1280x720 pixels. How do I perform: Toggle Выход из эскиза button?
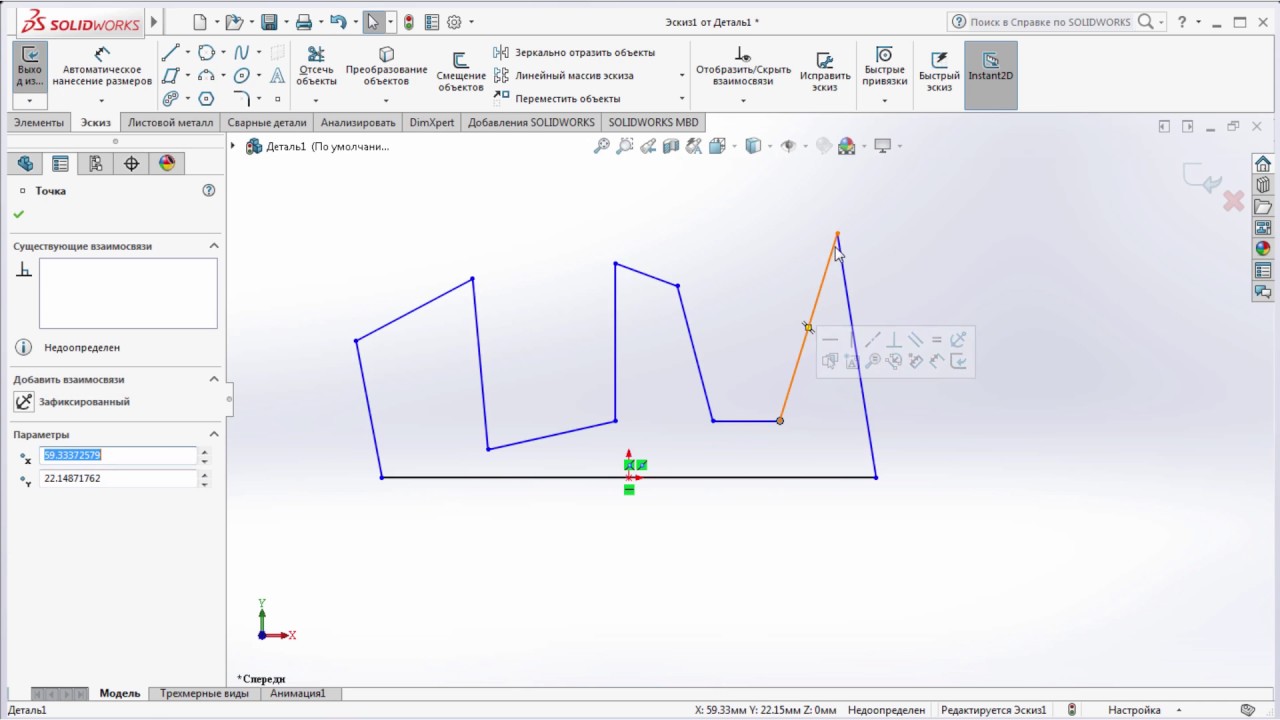(30, 66)
